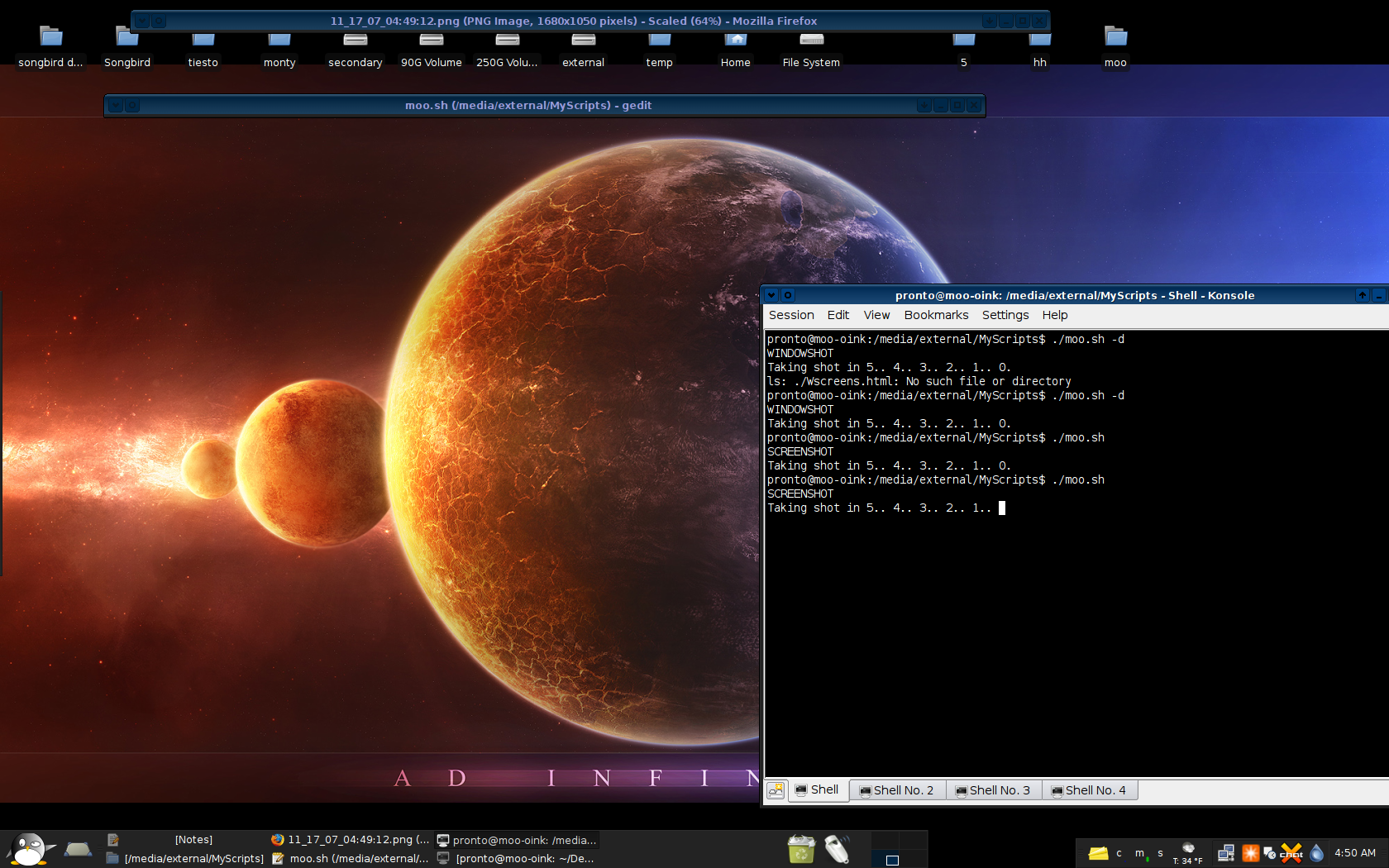Open the trash bin in panel
This screenshot has height=868, width=1389.
[800, 849]
